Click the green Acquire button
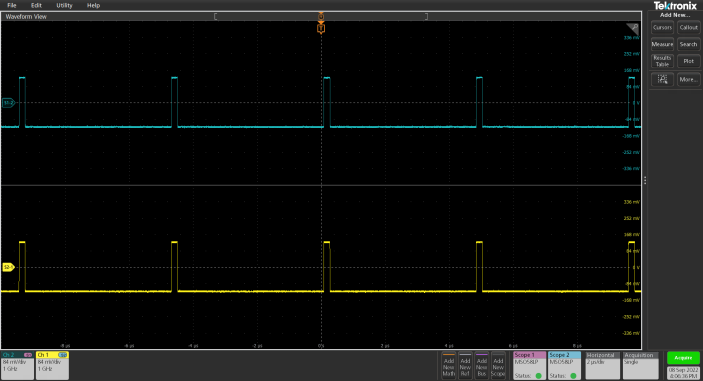Image resolution: width=703 pixels, height=381 pixels. [x=683, y=358]
